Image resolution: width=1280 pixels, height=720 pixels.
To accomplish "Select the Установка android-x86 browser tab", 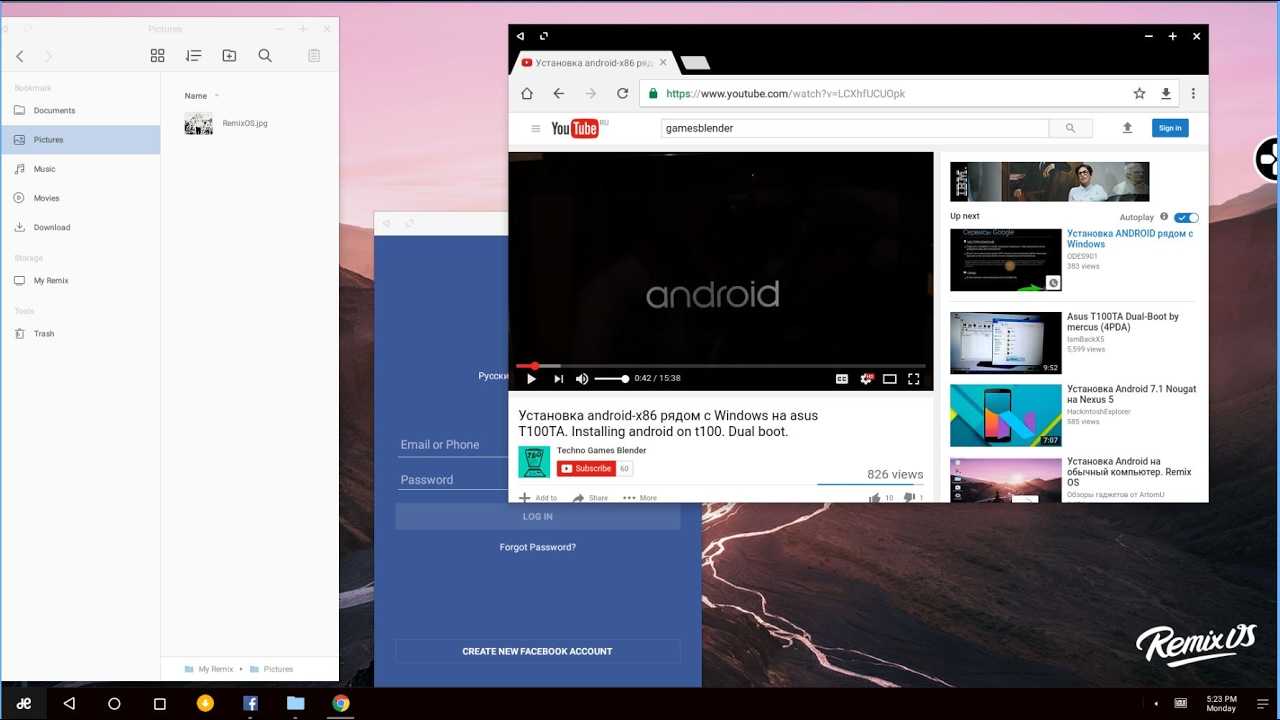I will click(595, 63).
